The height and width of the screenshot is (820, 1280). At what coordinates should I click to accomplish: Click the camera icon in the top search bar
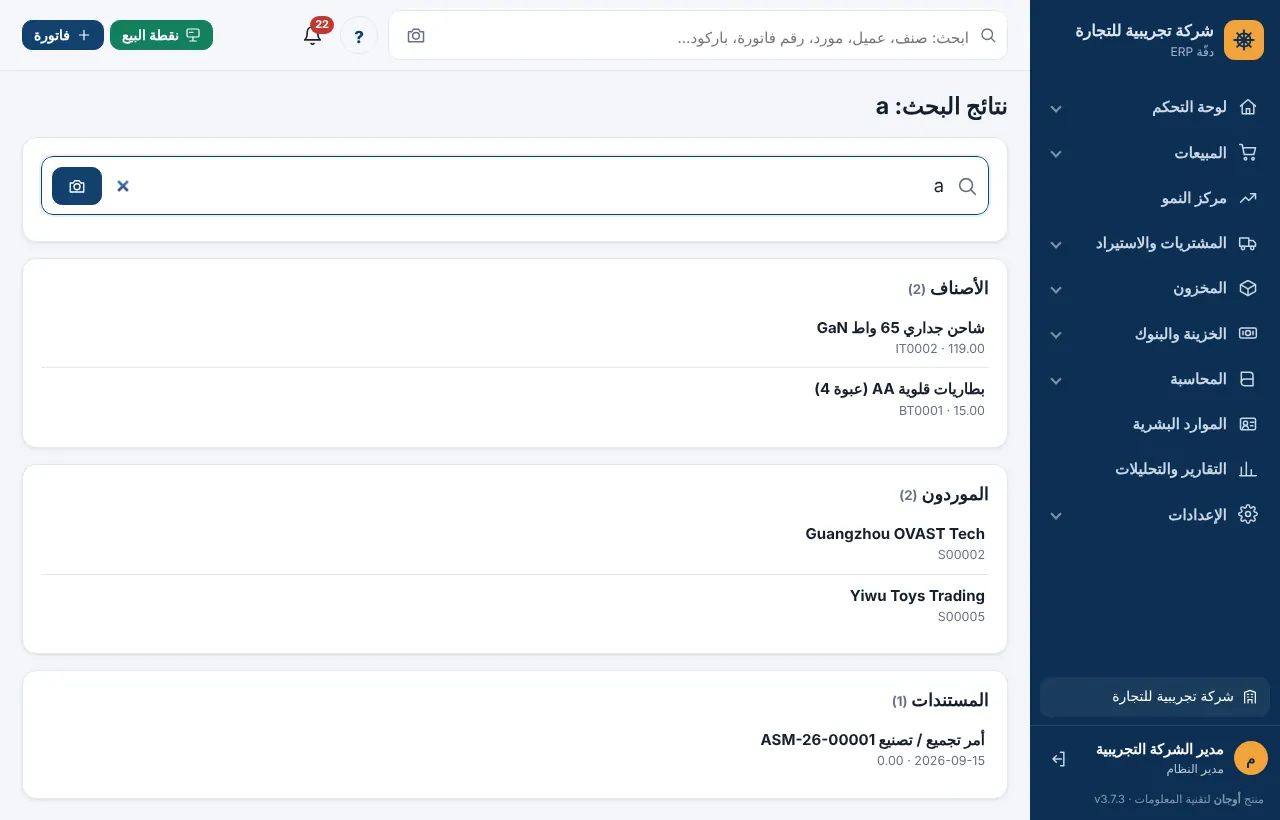(416, 36)
